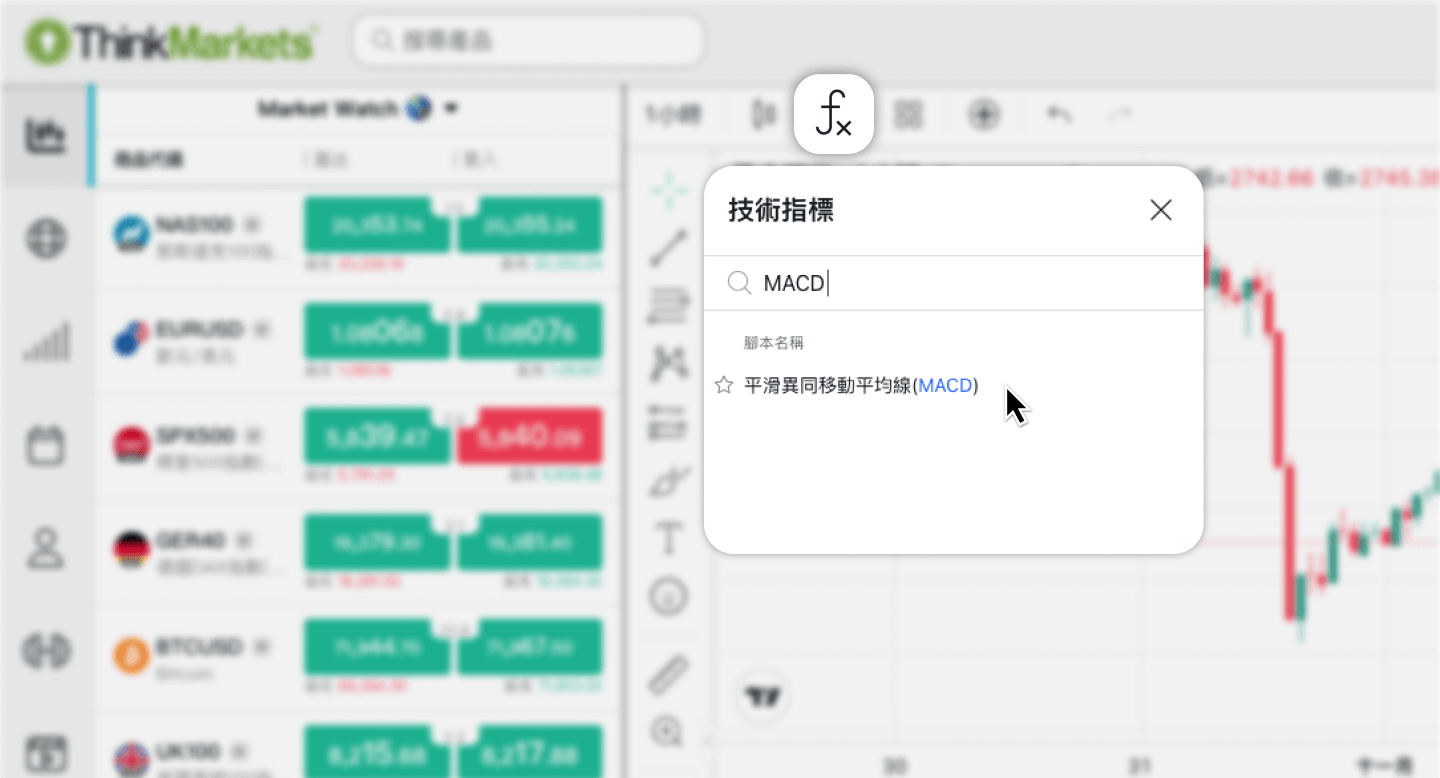Select the magnifier zoom tool
Screen dimensions: 1440x778
(x=668, y=732)
